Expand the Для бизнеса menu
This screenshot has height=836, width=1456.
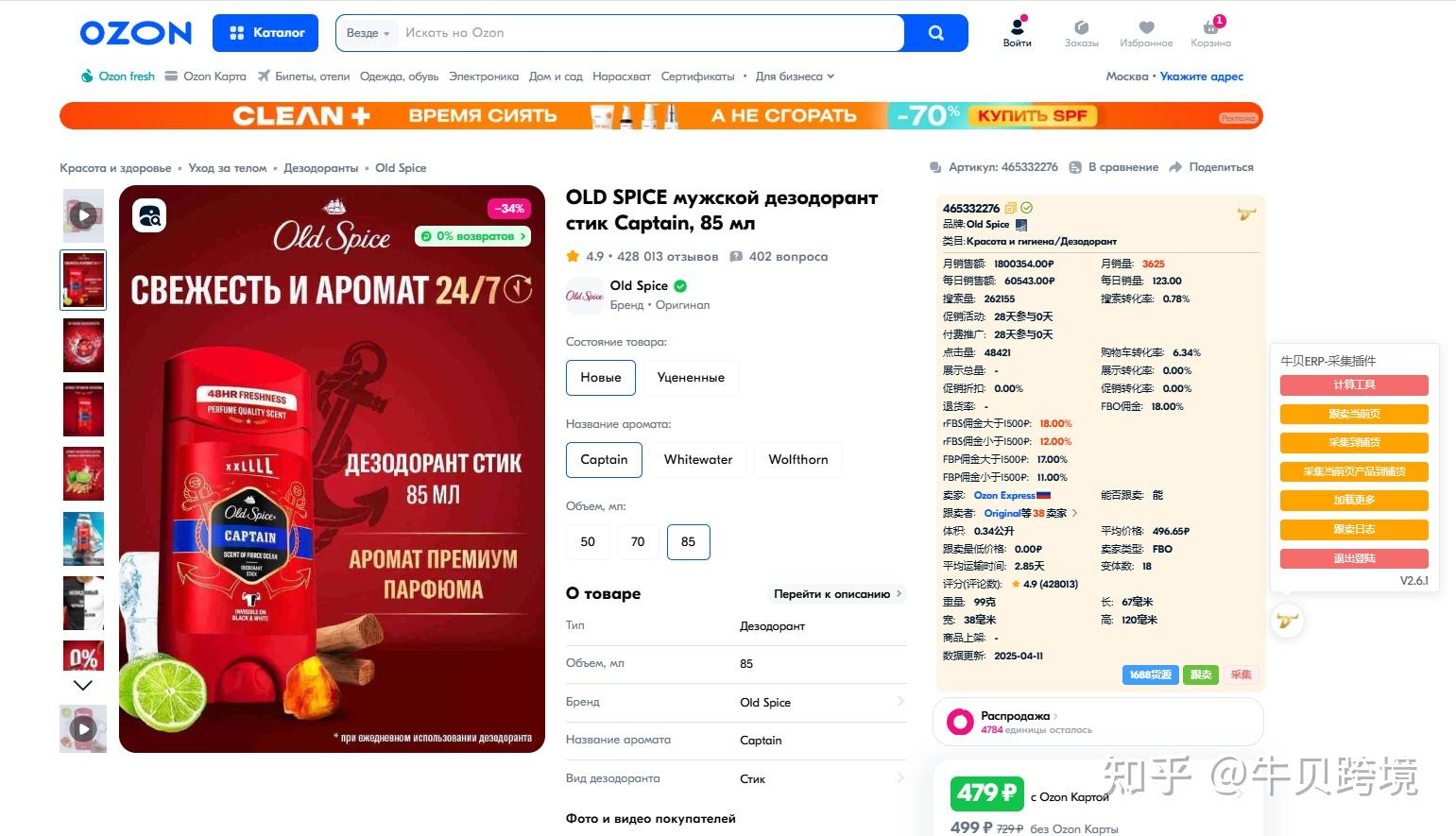795,77
